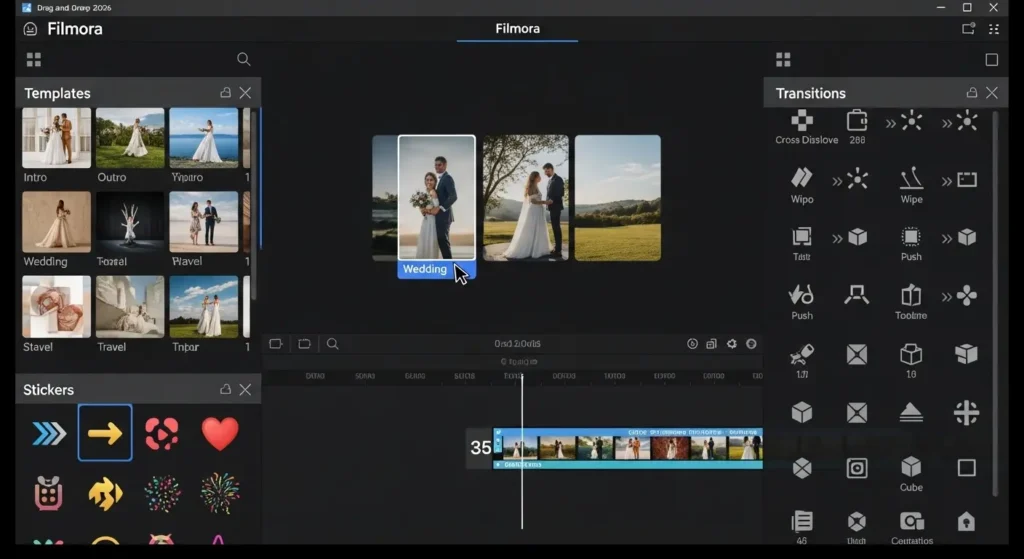The image size is (1024, 559).
Task: Toggle the lock icon on Templates panel
Action: point(225,93)
